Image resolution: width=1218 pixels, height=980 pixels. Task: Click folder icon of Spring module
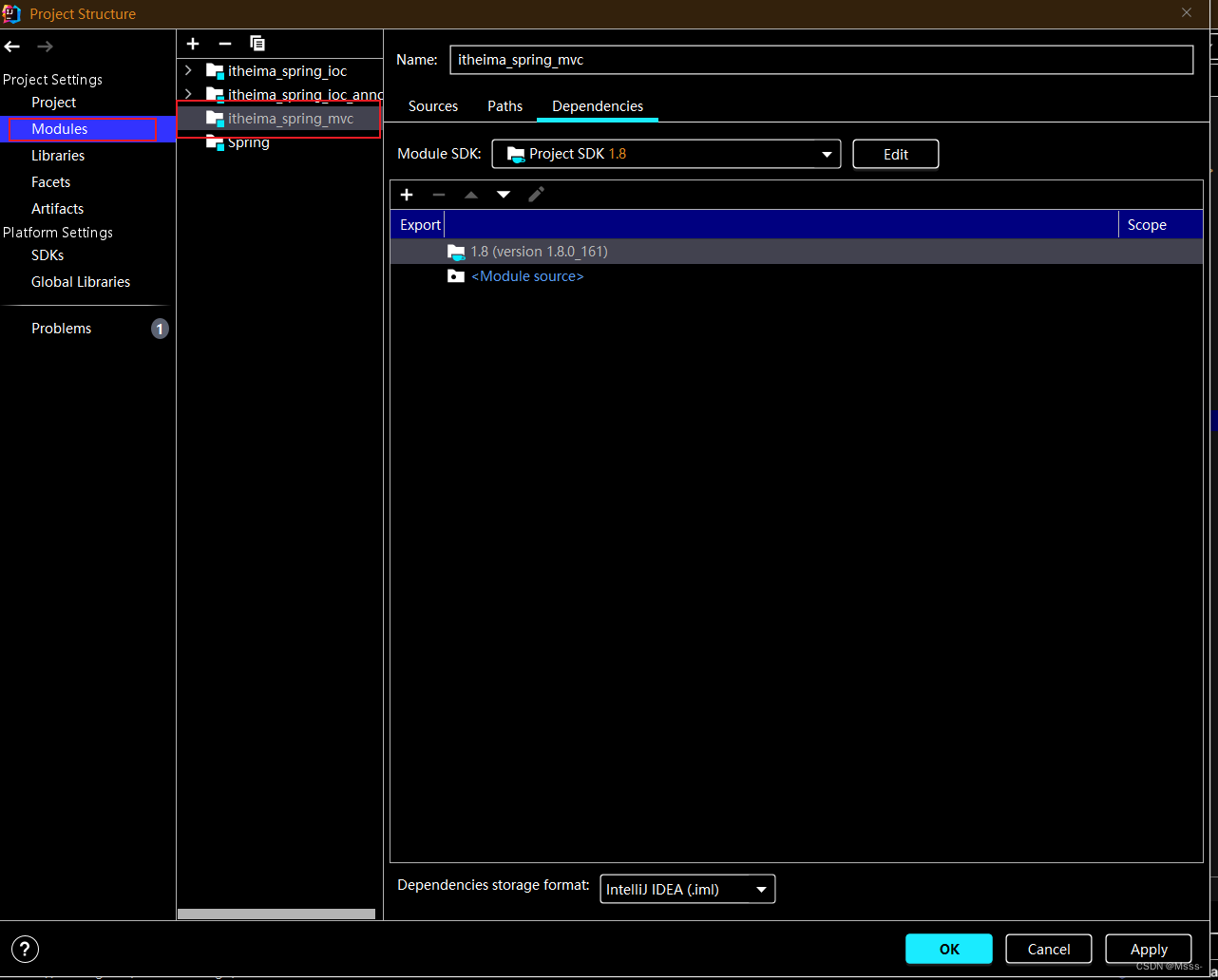216,142
